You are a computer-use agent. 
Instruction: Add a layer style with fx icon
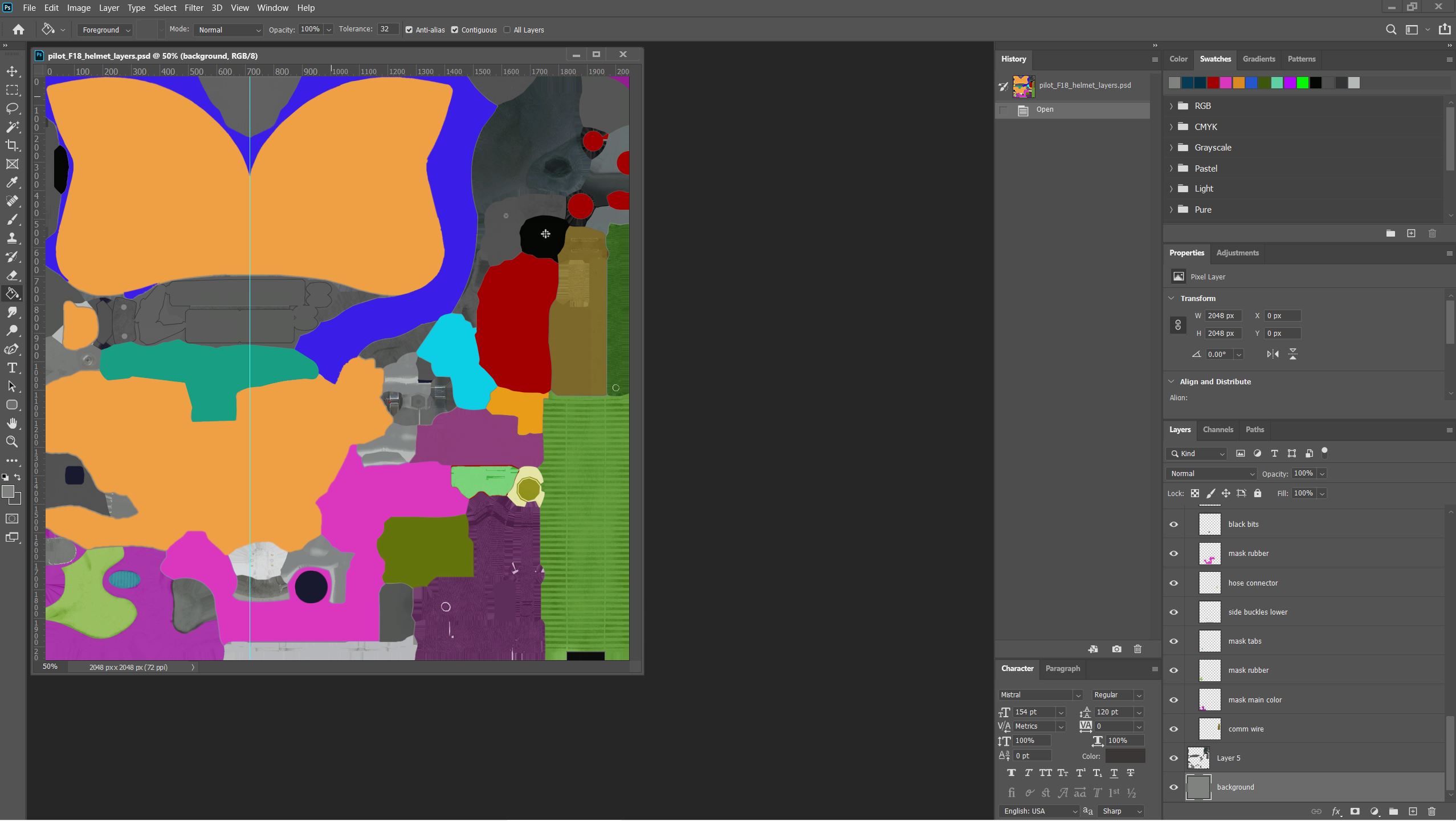click(x=1336, y=811)
